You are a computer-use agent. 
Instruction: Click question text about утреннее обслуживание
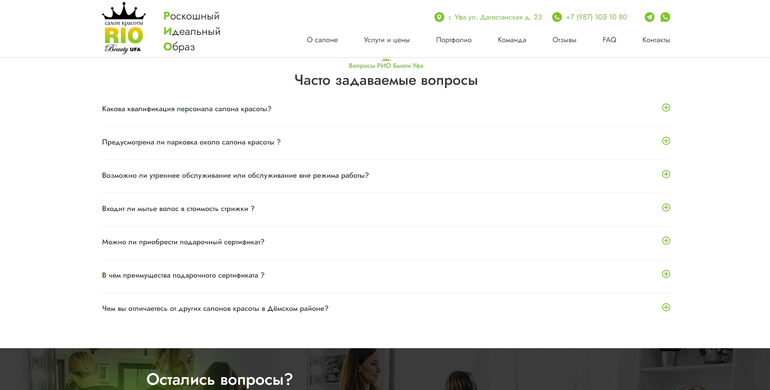coord(235,175)
